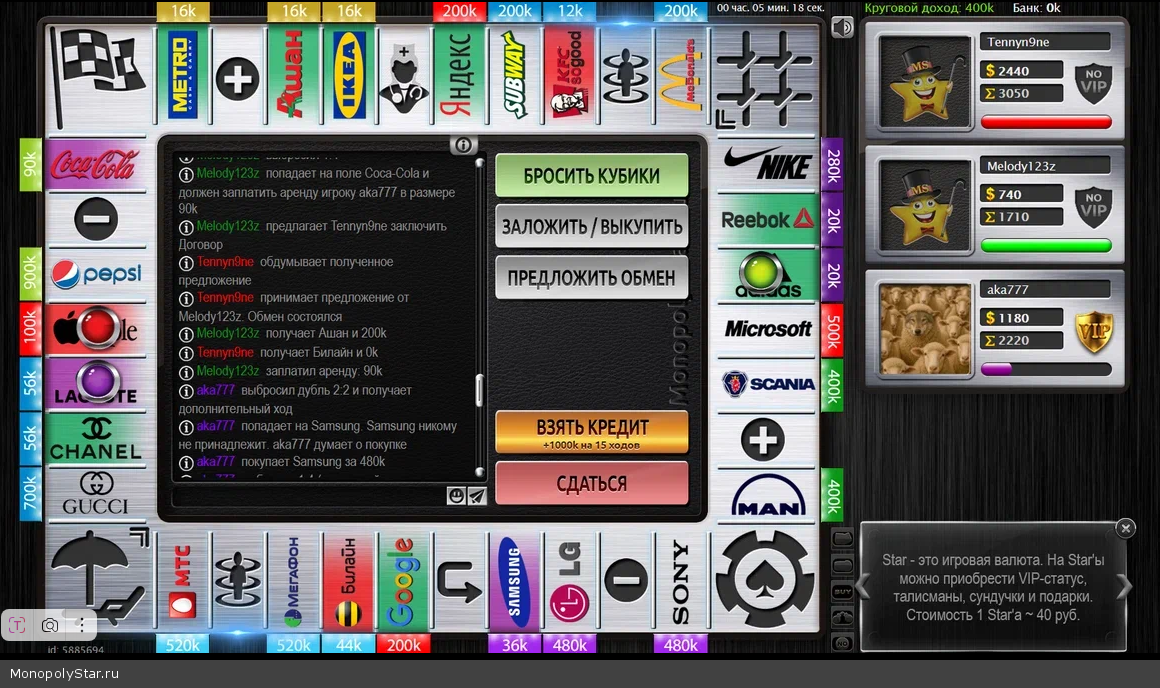Select the Gucci property cell
Viewport: 1160px width, 688px height.
96,493
